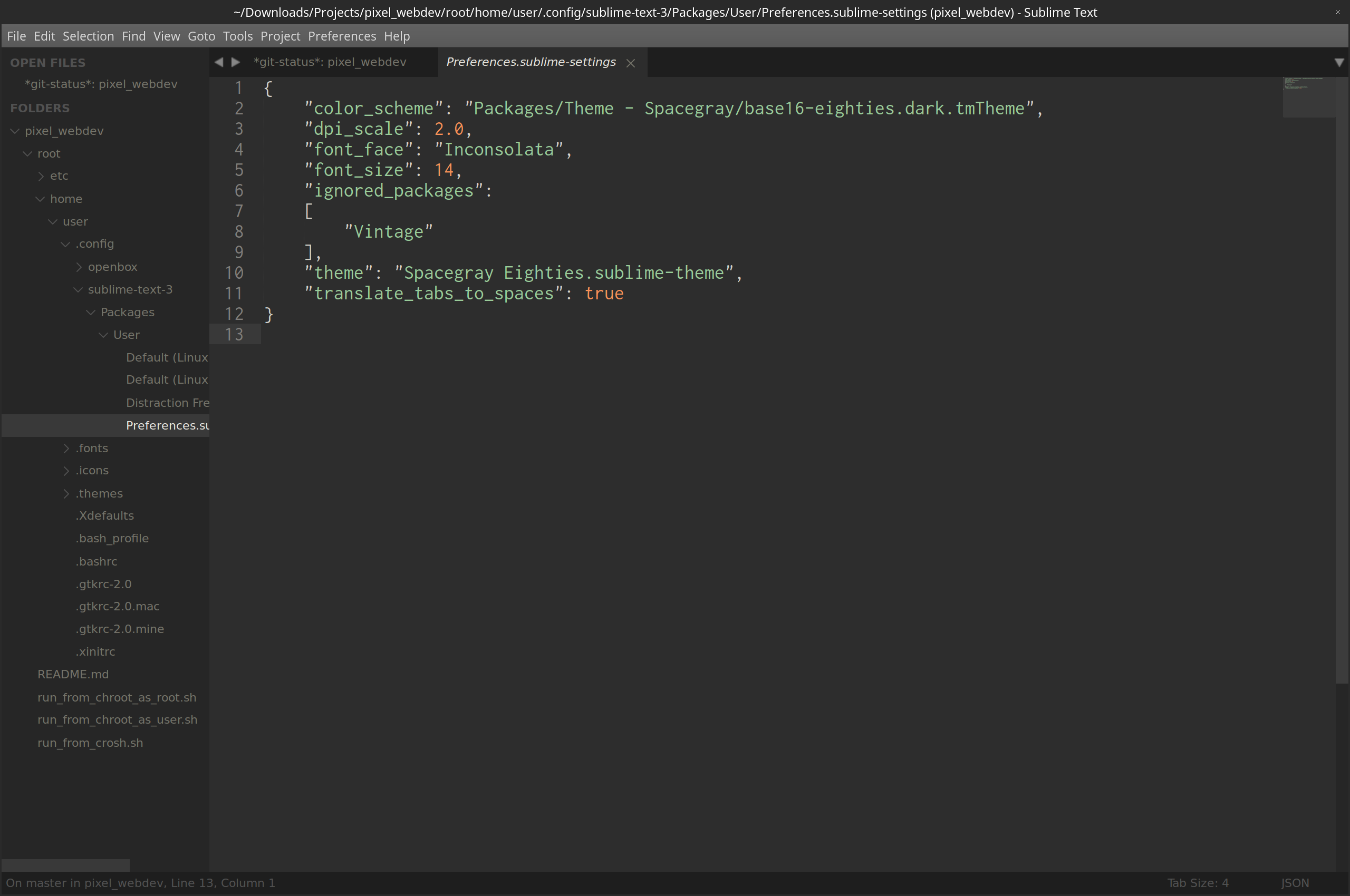Expand the .fonts folder chevron
1350x896 pixels.
coord(66,449)
